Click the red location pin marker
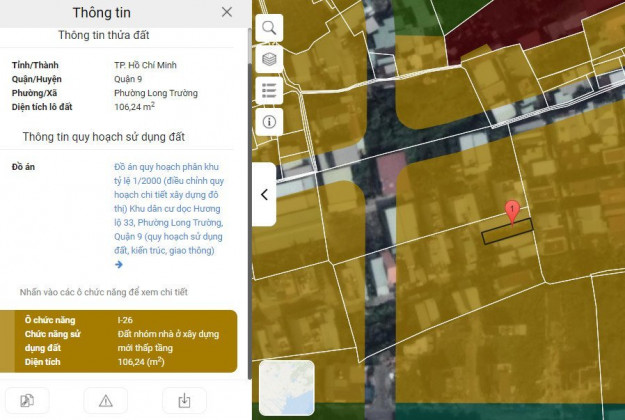Viewport: 625px width, 420px height. pyautogui.click(x=512, y=211)
